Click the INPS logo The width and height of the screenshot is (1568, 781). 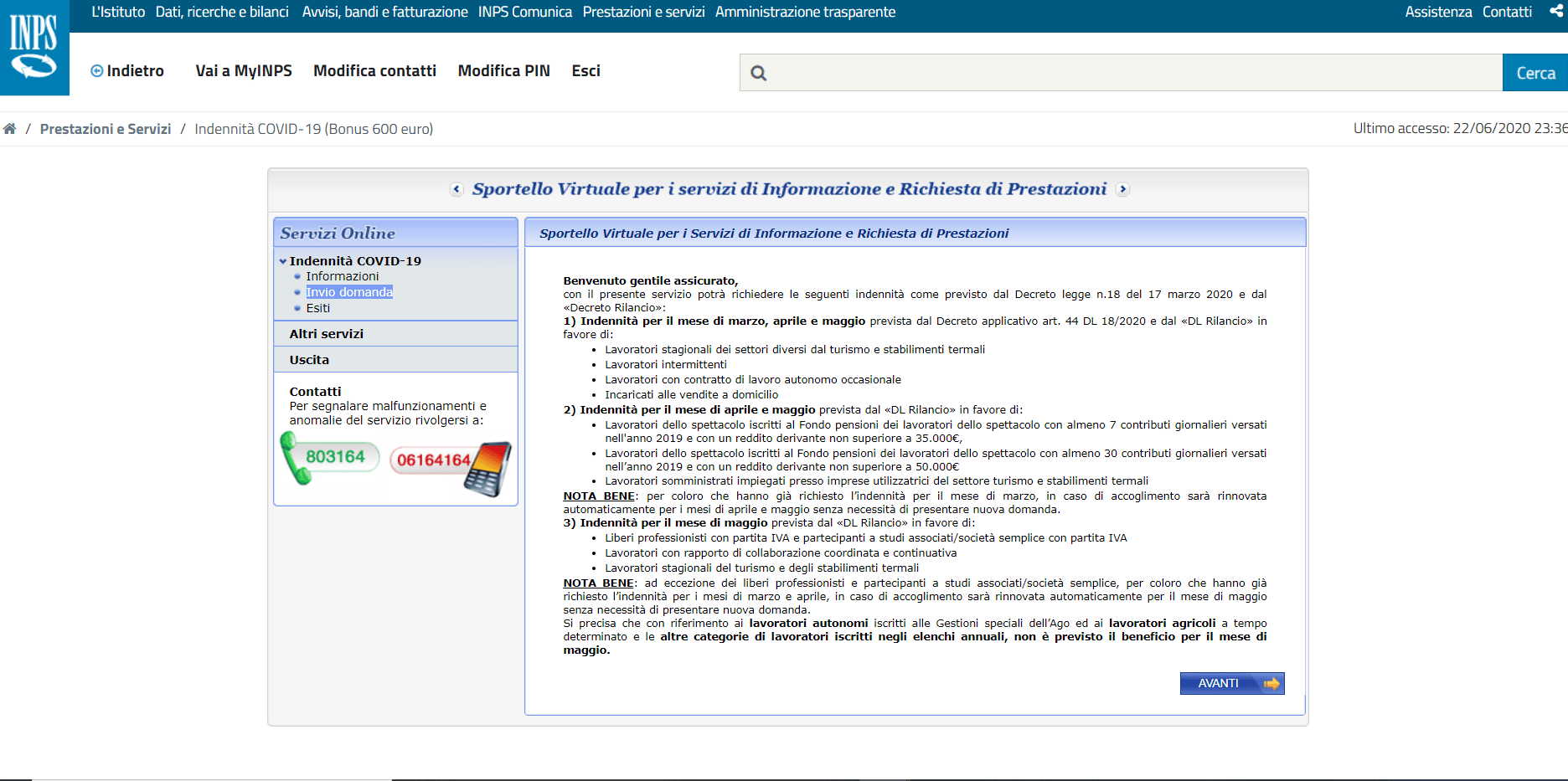coord(34,48)
